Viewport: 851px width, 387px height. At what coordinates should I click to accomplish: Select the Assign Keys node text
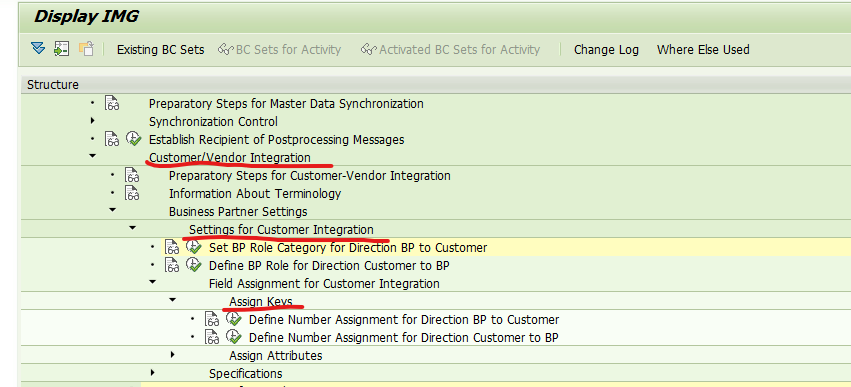coord(261,302)
